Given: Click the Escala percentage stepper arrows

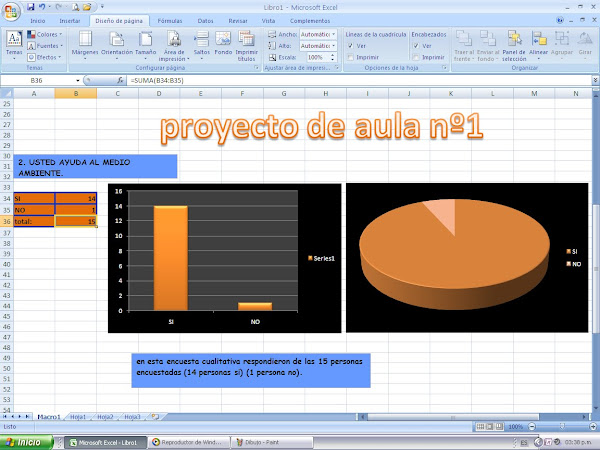Looking at the screenshot, I should click(333, 57).
